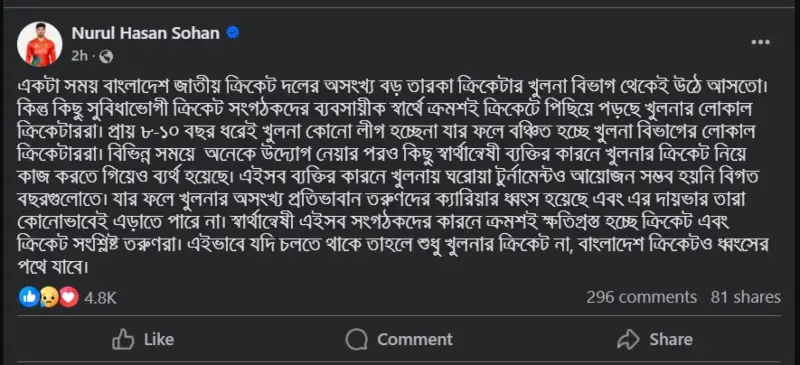This screenshot has height=365, width=800.
Task: View the 81 shares list
Action: click(x=745, y=297)
